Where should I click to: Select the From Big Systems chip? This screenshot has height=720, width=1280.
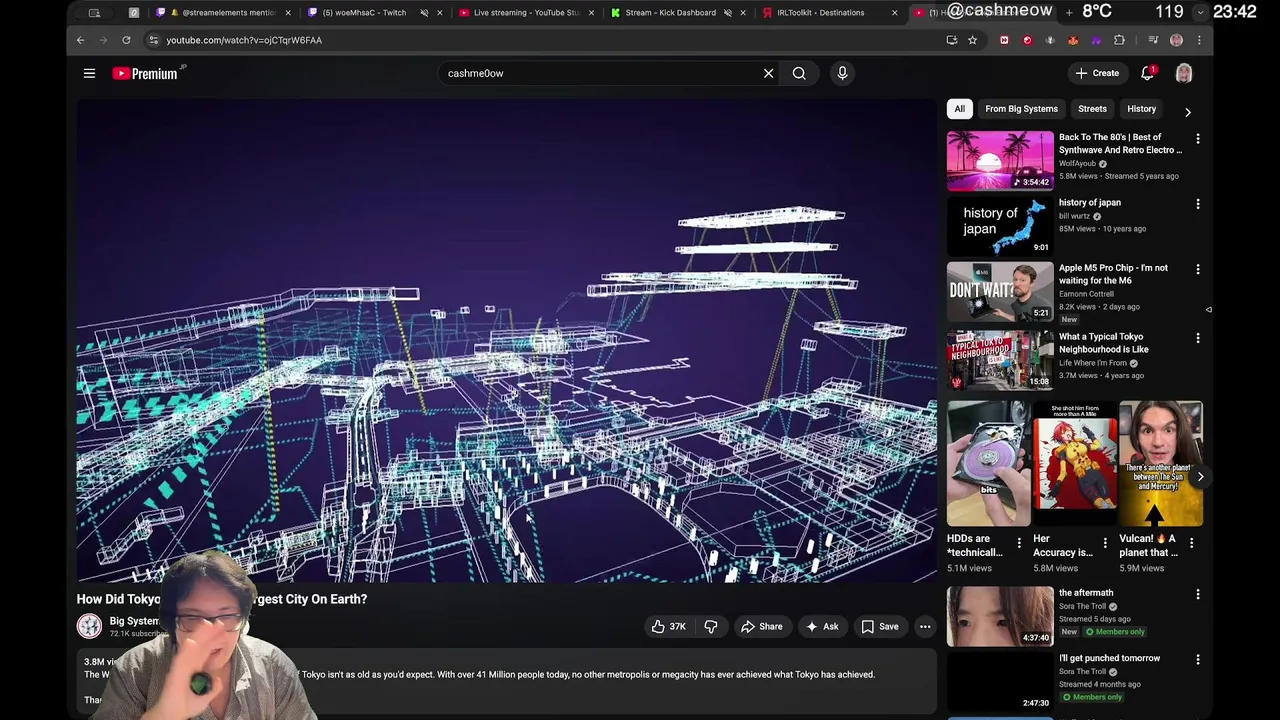click(1021, 109)
